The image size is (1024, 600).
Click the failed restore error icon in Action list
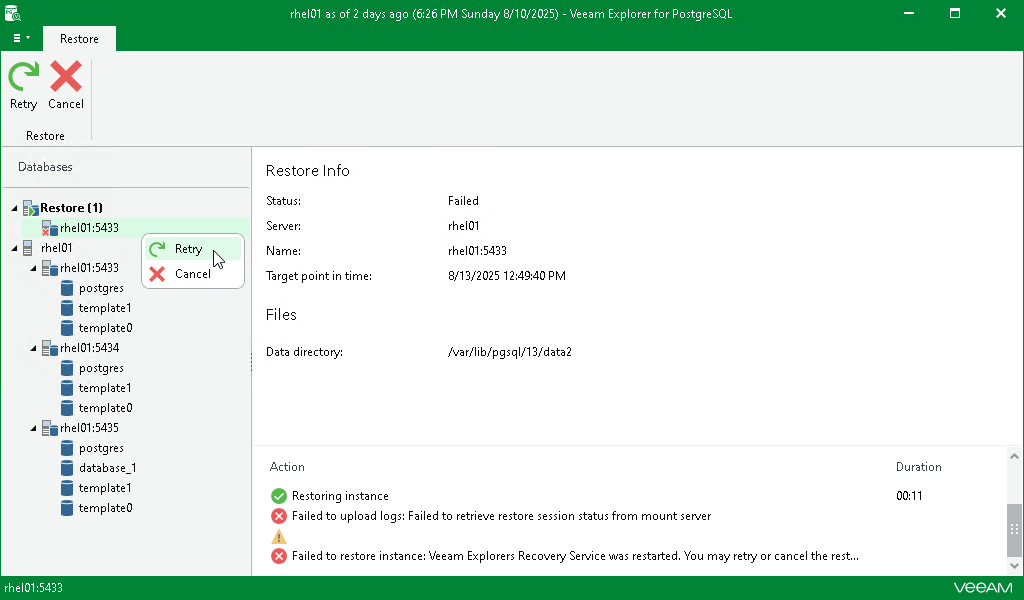coord(278,555)
